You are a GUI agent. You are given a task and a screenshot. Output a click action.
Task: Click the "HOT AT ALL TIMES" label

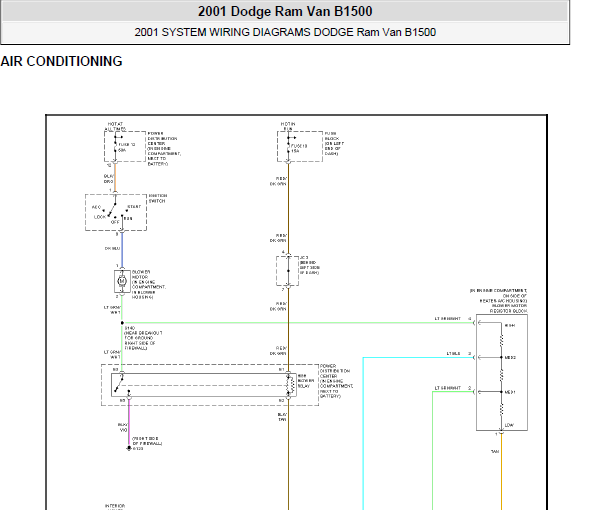115,126
